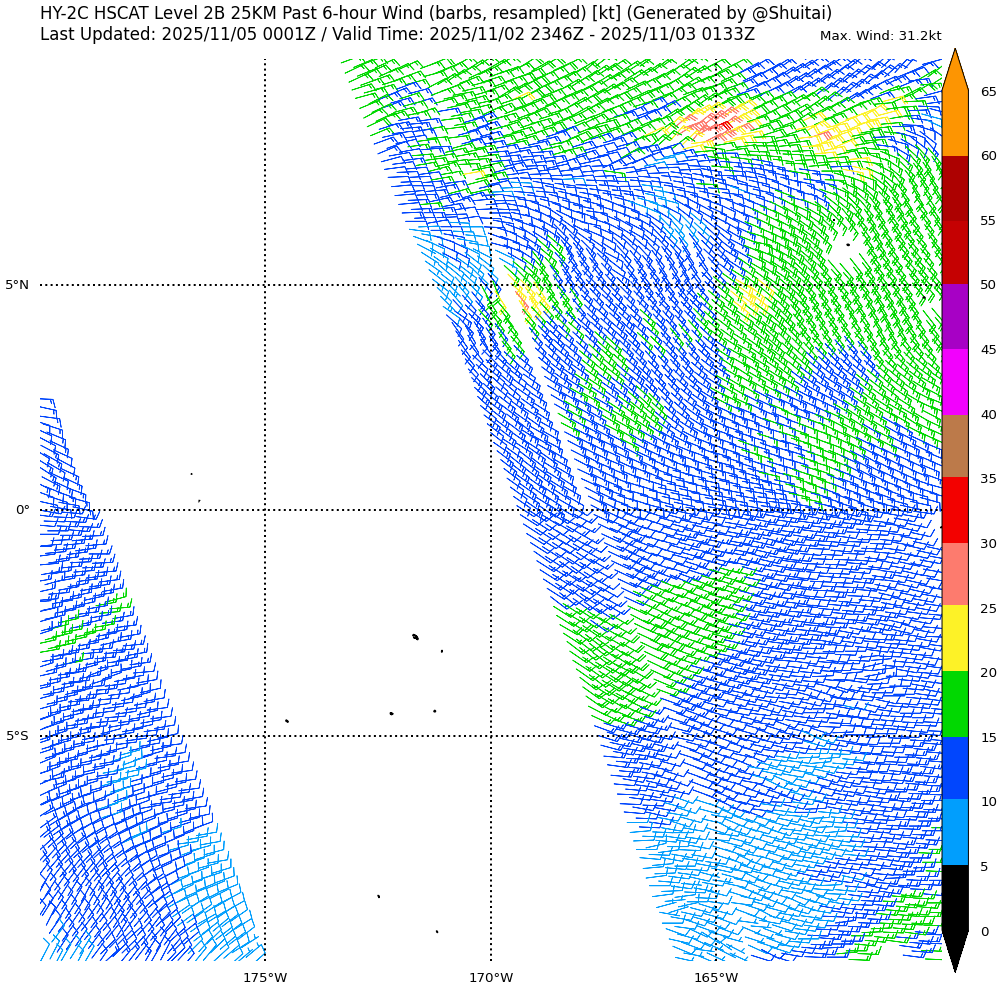
Task: Click the 170°W longitude axis label
Action: [x=491, y=977]
